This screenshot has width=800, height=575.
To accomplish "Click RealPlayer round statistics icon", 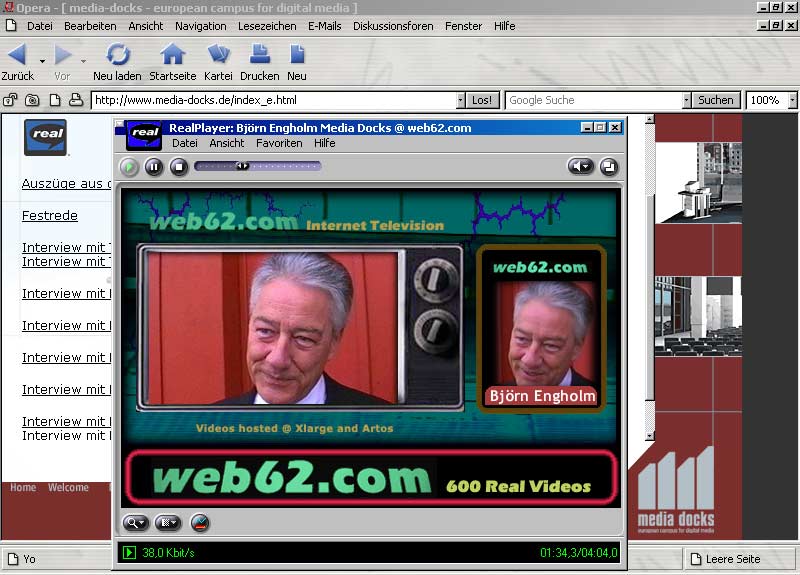I will [200, 523].
